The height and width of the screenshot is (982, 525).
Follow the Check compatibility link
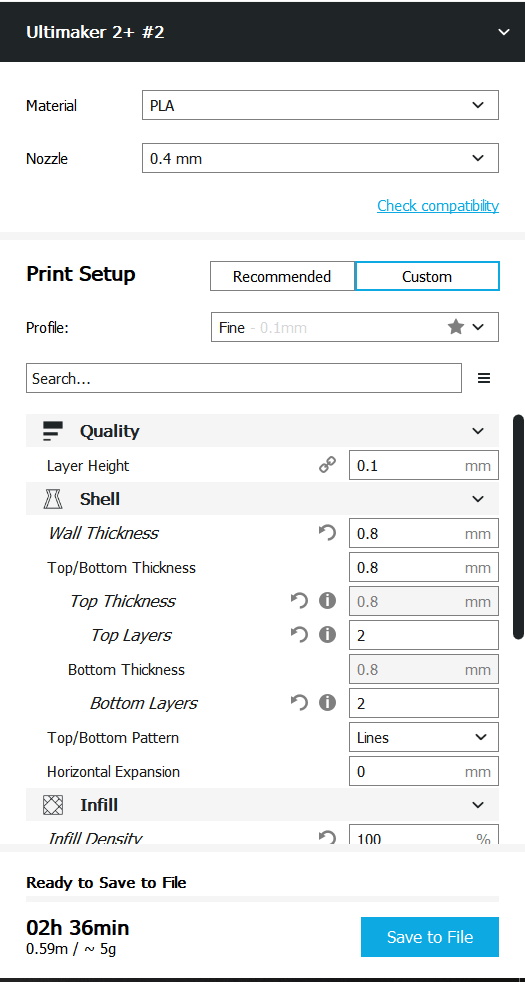(438, 205)
